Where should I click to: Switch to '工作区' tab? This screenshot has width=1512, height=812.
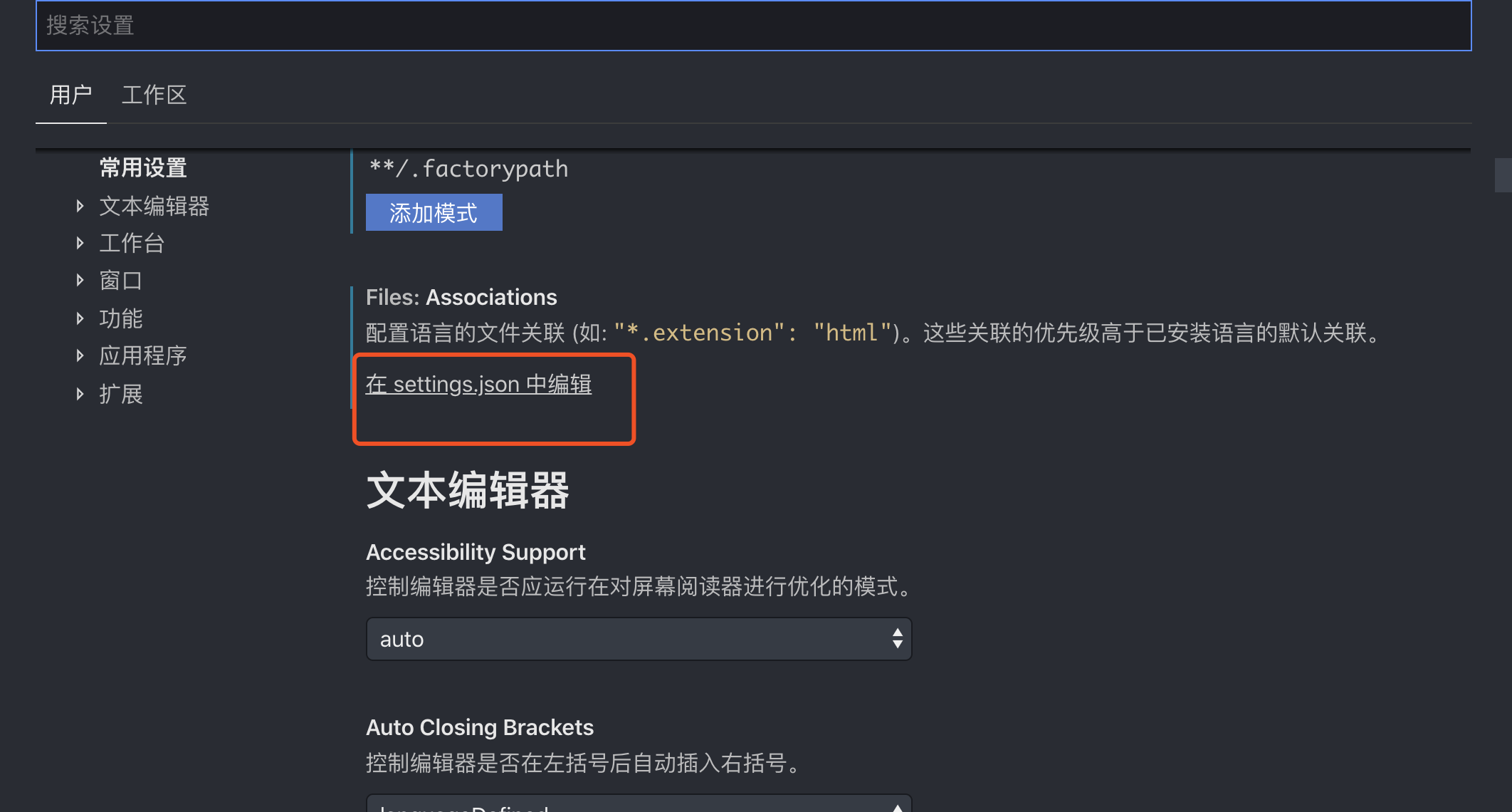(x=156, y=95)
